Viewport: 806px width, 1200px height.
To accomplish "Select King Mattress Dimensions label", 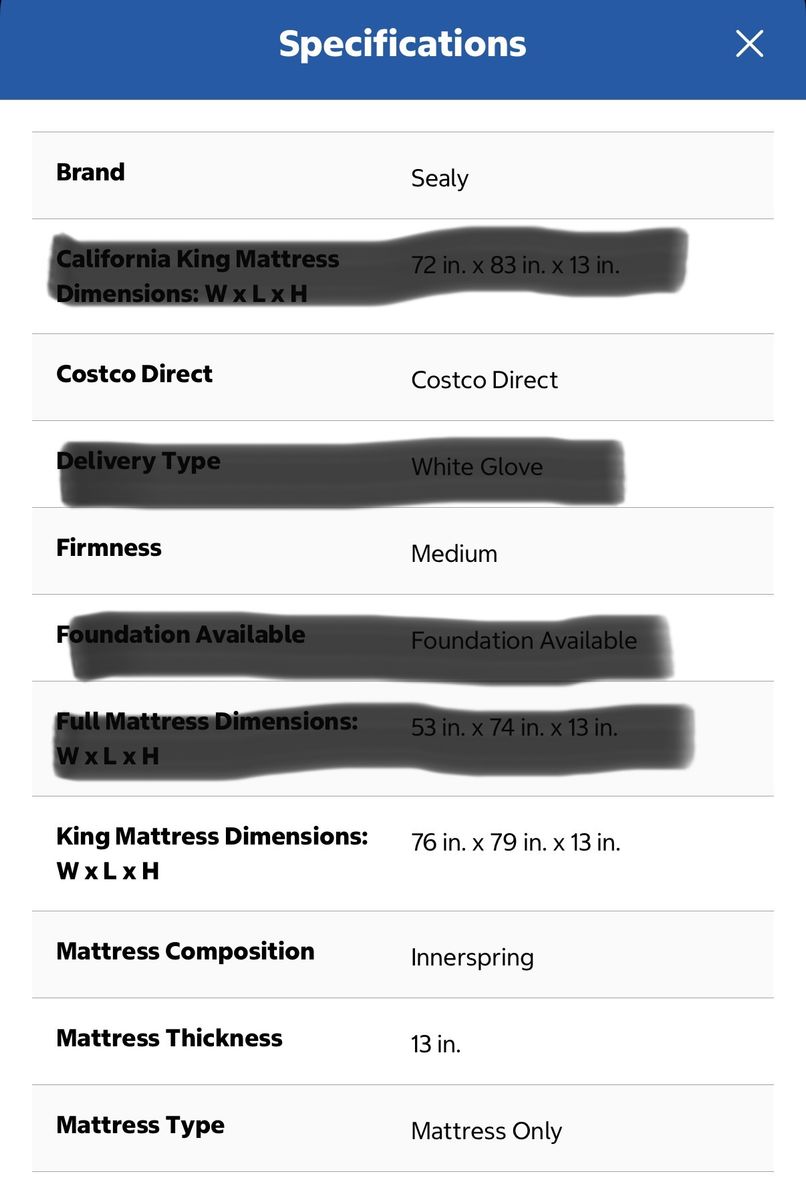I will pos(212,853).
